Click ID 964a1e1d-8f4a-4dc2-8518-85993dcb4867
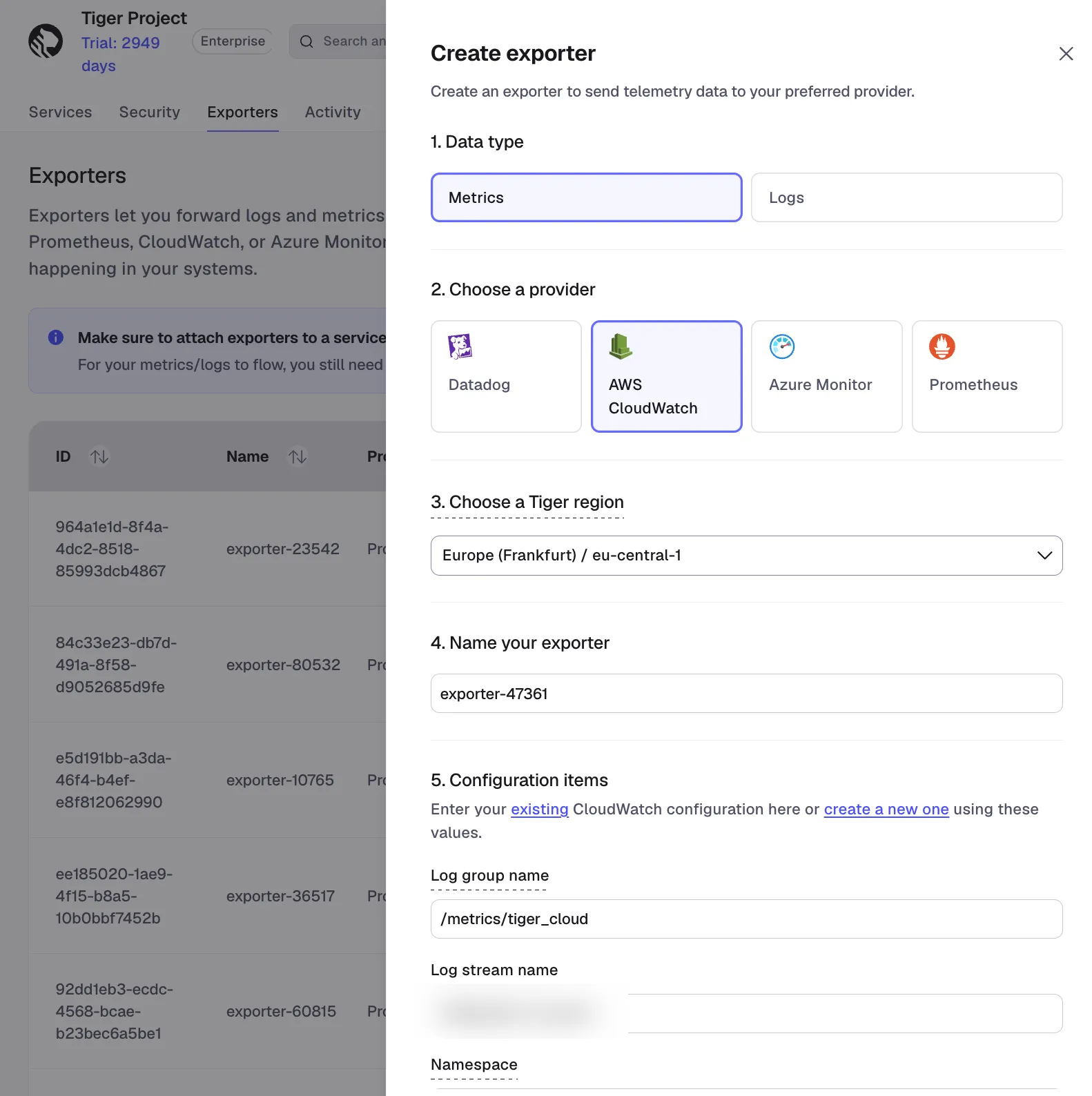Image resolution: width=1092 pixels, height=1096 pixels. (x=112, y=549)
